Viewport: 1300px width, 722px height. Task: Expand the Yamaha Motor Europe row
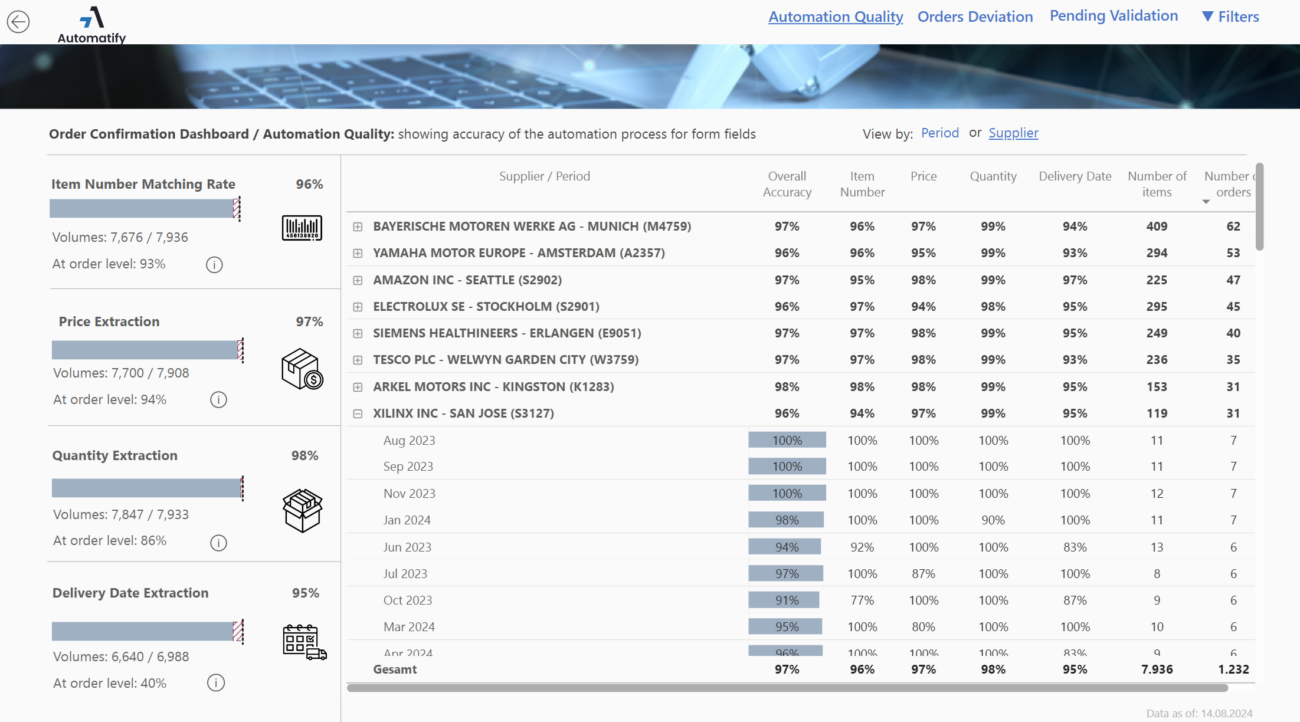(358, 253)
